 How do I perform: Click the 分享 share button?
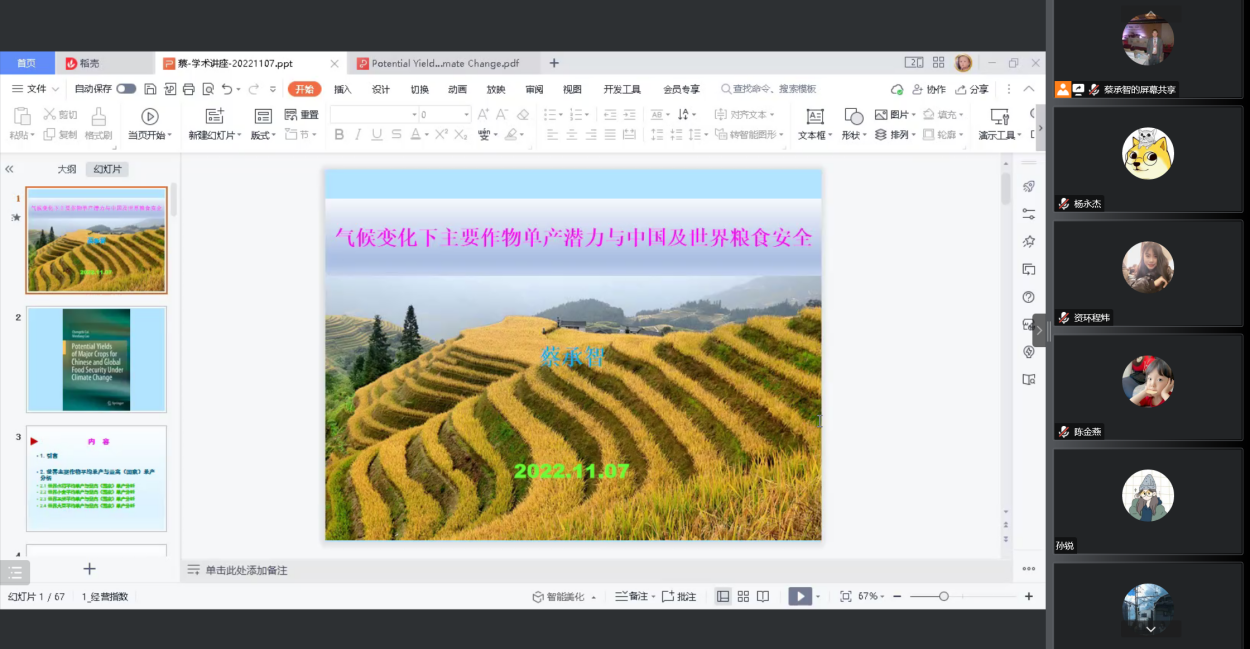[972, 89]
